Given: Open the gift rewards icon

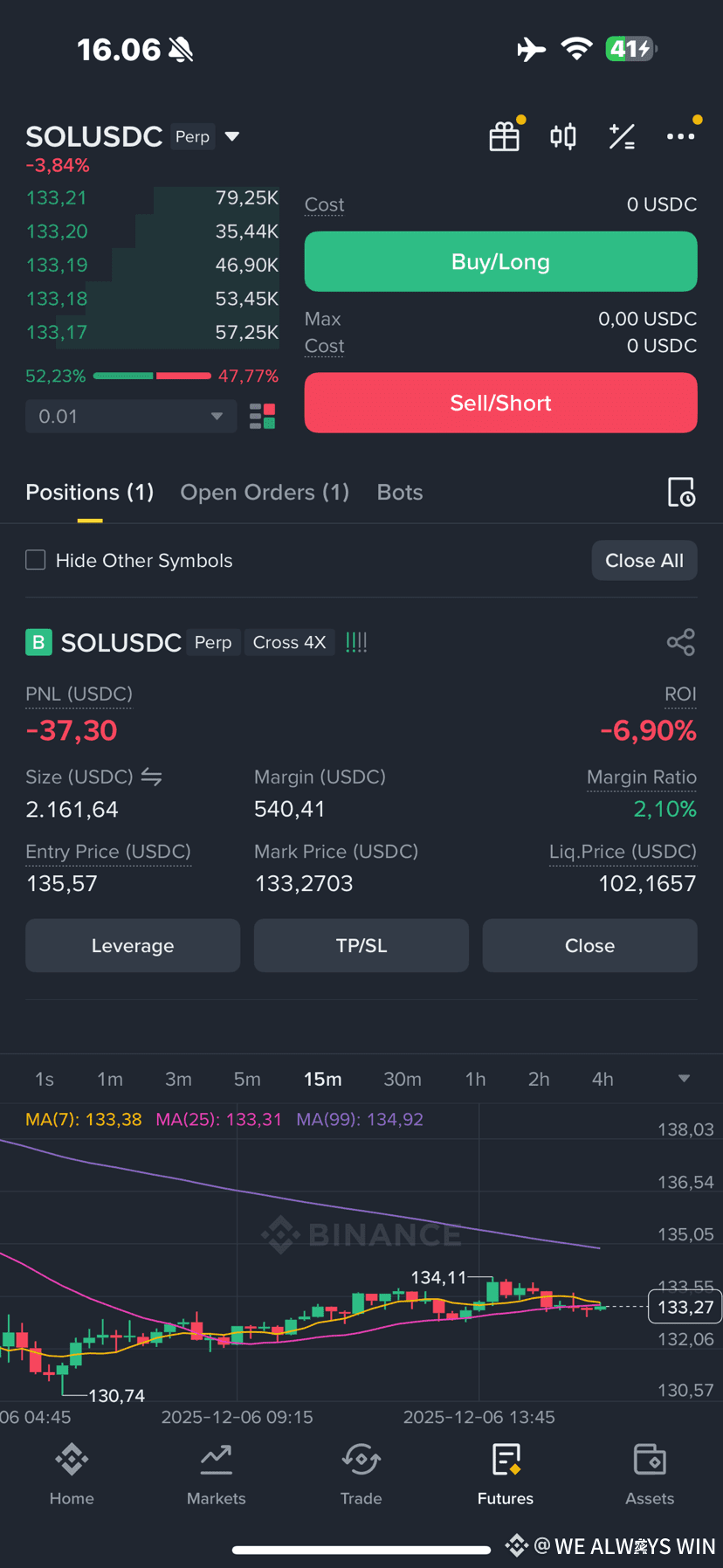Looking at the screenshot, I should 505,136.
